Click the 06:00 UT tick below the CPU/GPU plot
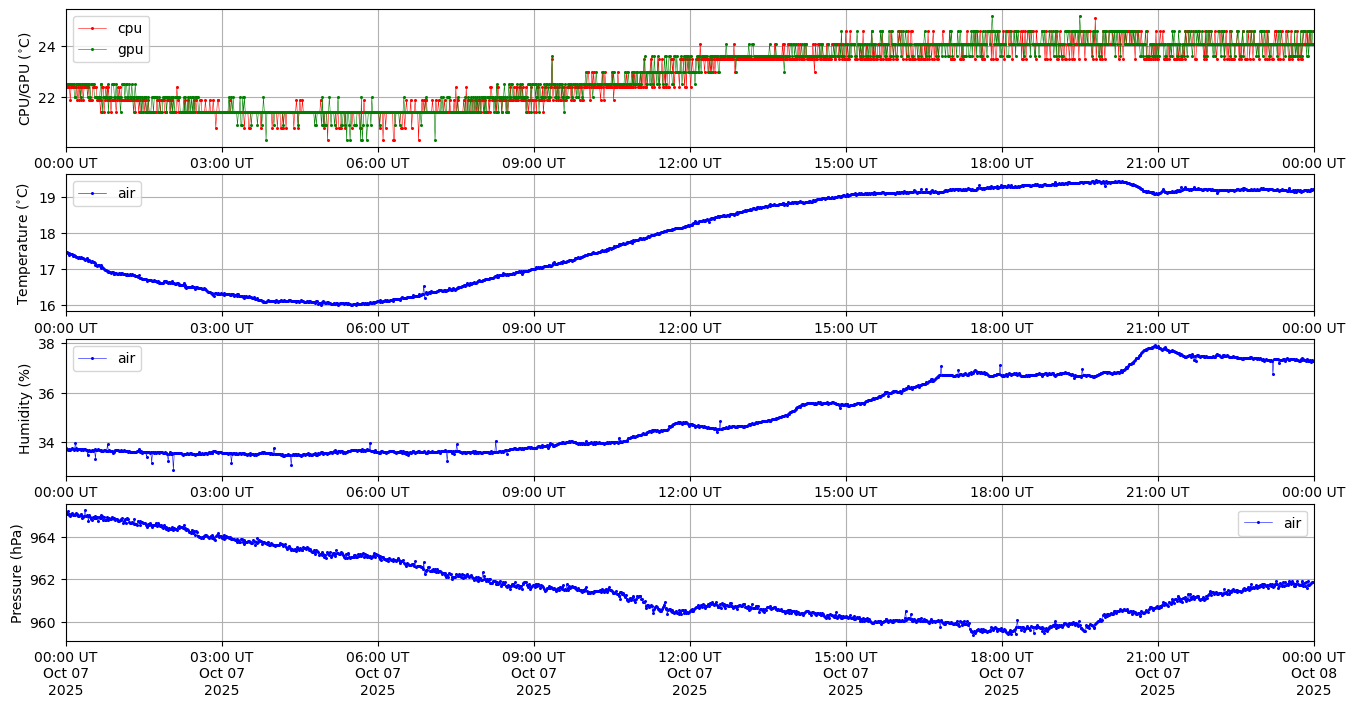The height and width of the screenshot is (707, 1355). click(378, 163)
